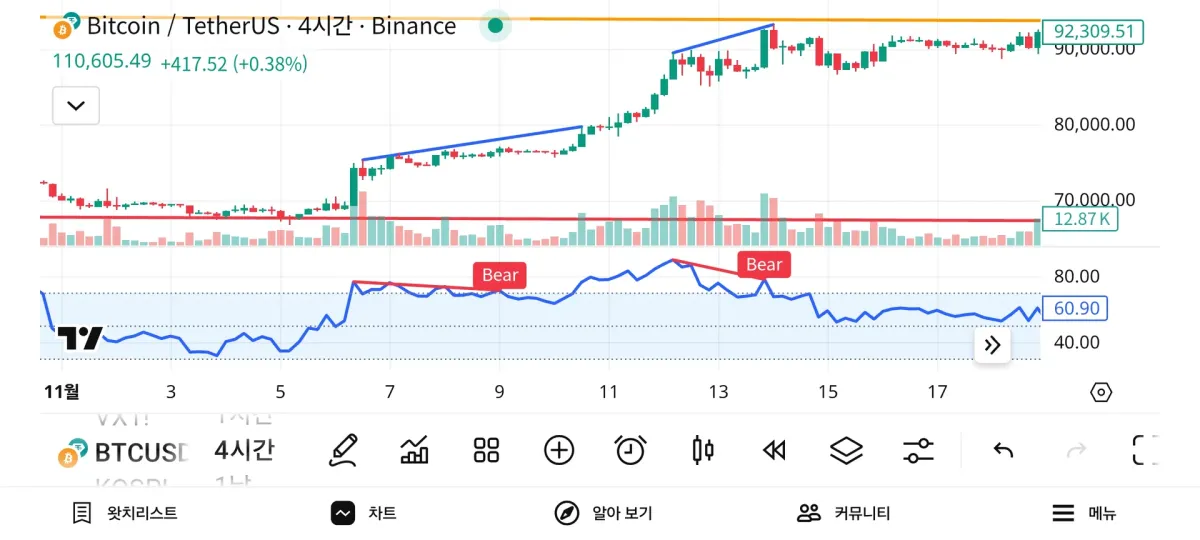Viewport: 1200px width, 540px height.
Task: Tap the plus circle add icon
Action: [x=558, y=450]
